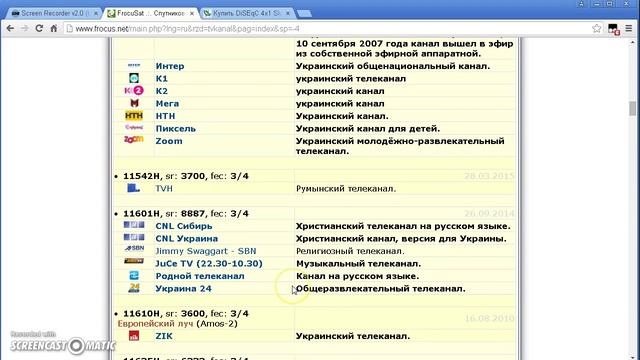Click the text Религиозный телеканал.

[x=350, y=251]
